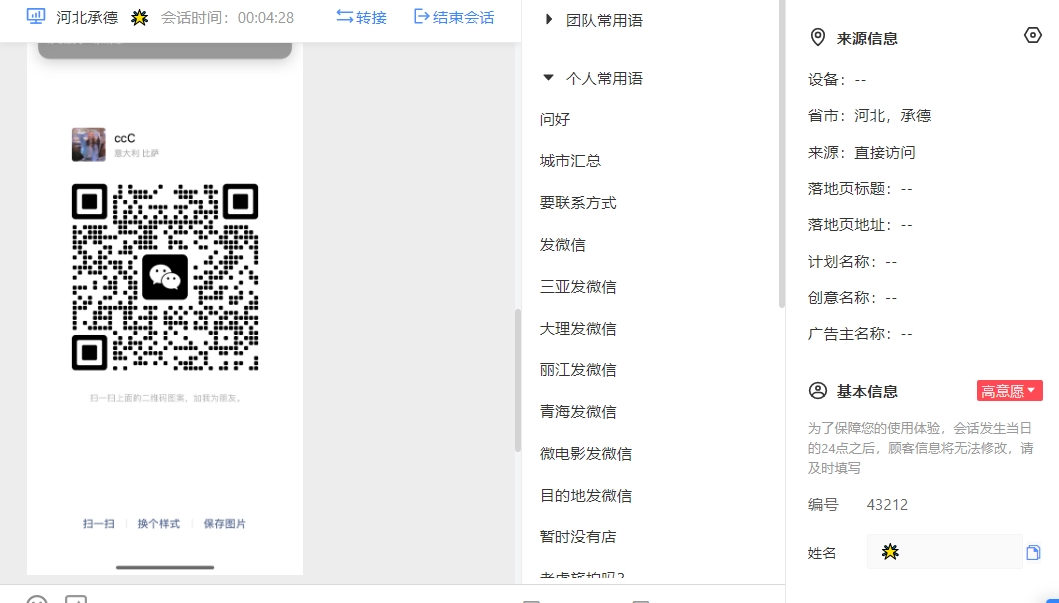Viewport: 1059px width, 603px height.
Task: Click 扫一扫 under the QR code
Action: (99, 523)
